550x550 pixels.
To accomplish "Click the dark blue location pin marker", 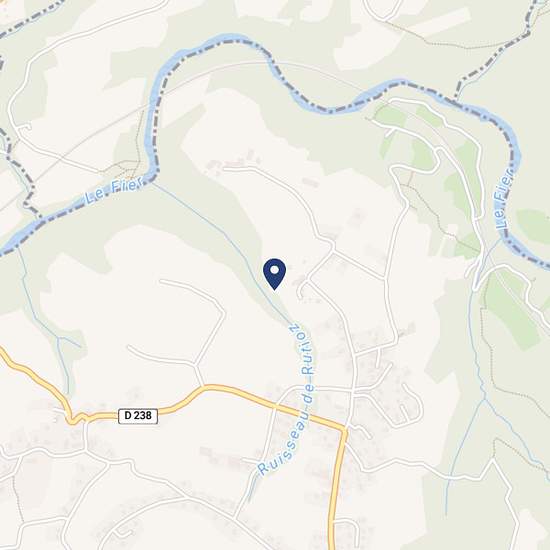I will pyautogui.click(x=275, y=274).
